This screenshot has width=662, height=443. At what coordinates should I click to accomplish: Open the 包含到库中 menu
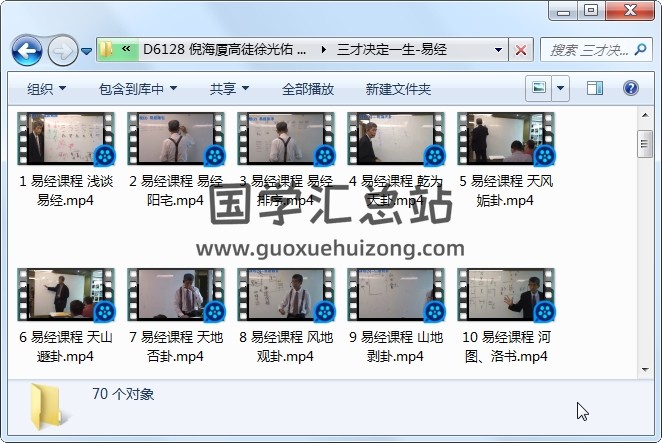(x=138, y=89)
